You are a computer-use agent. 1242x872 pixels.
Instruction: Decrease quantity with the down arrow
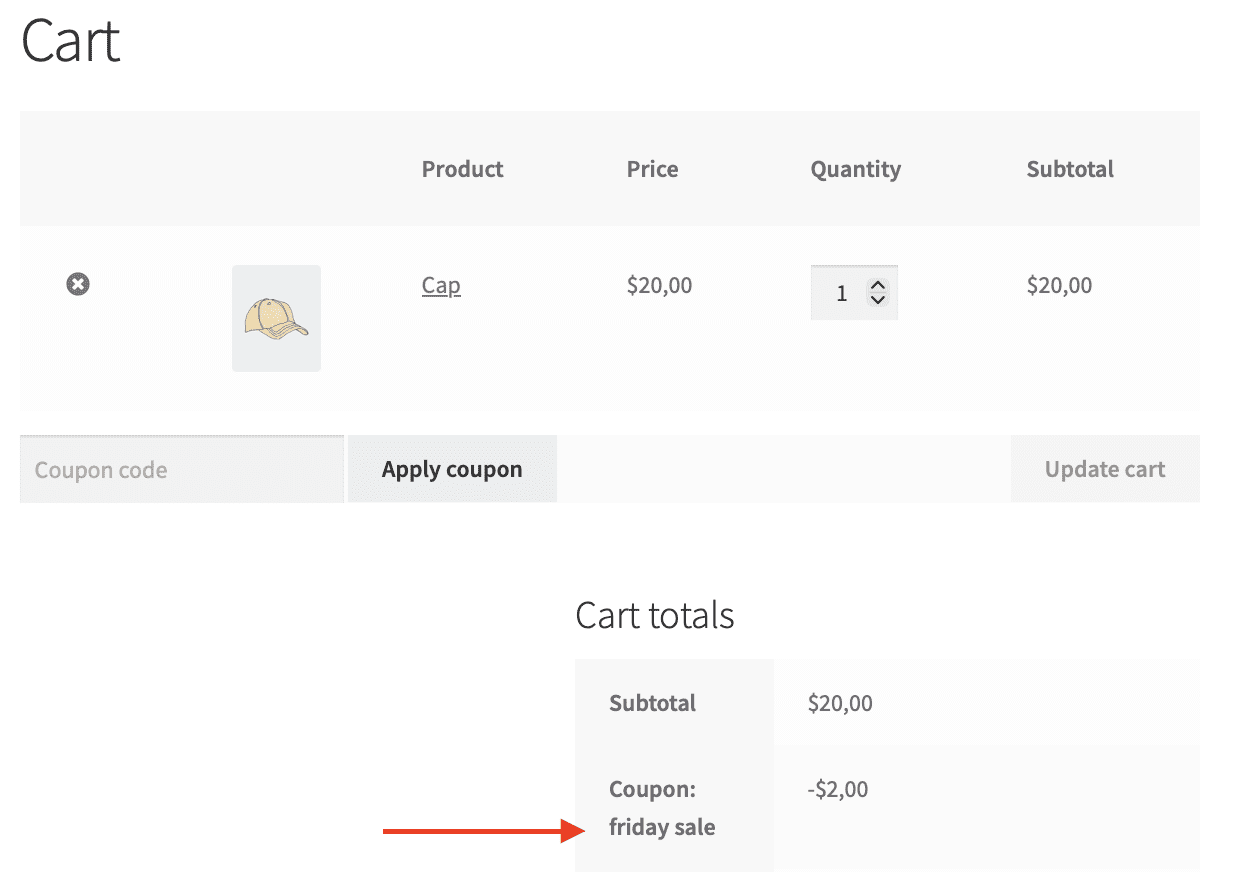click(x=878, y=300)
